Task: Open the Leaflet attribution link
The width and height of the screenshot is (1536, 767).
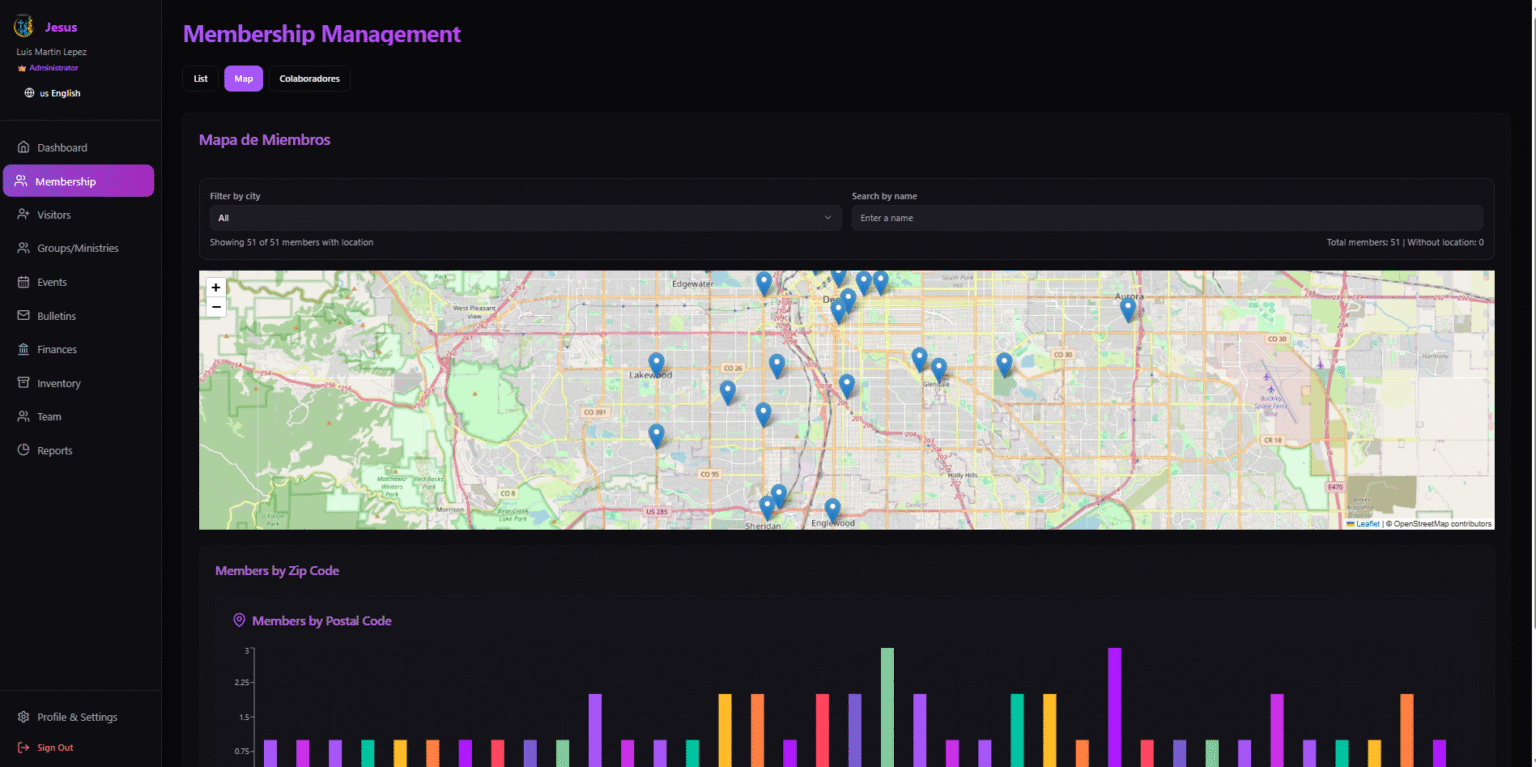Action: pos(1367,524)
